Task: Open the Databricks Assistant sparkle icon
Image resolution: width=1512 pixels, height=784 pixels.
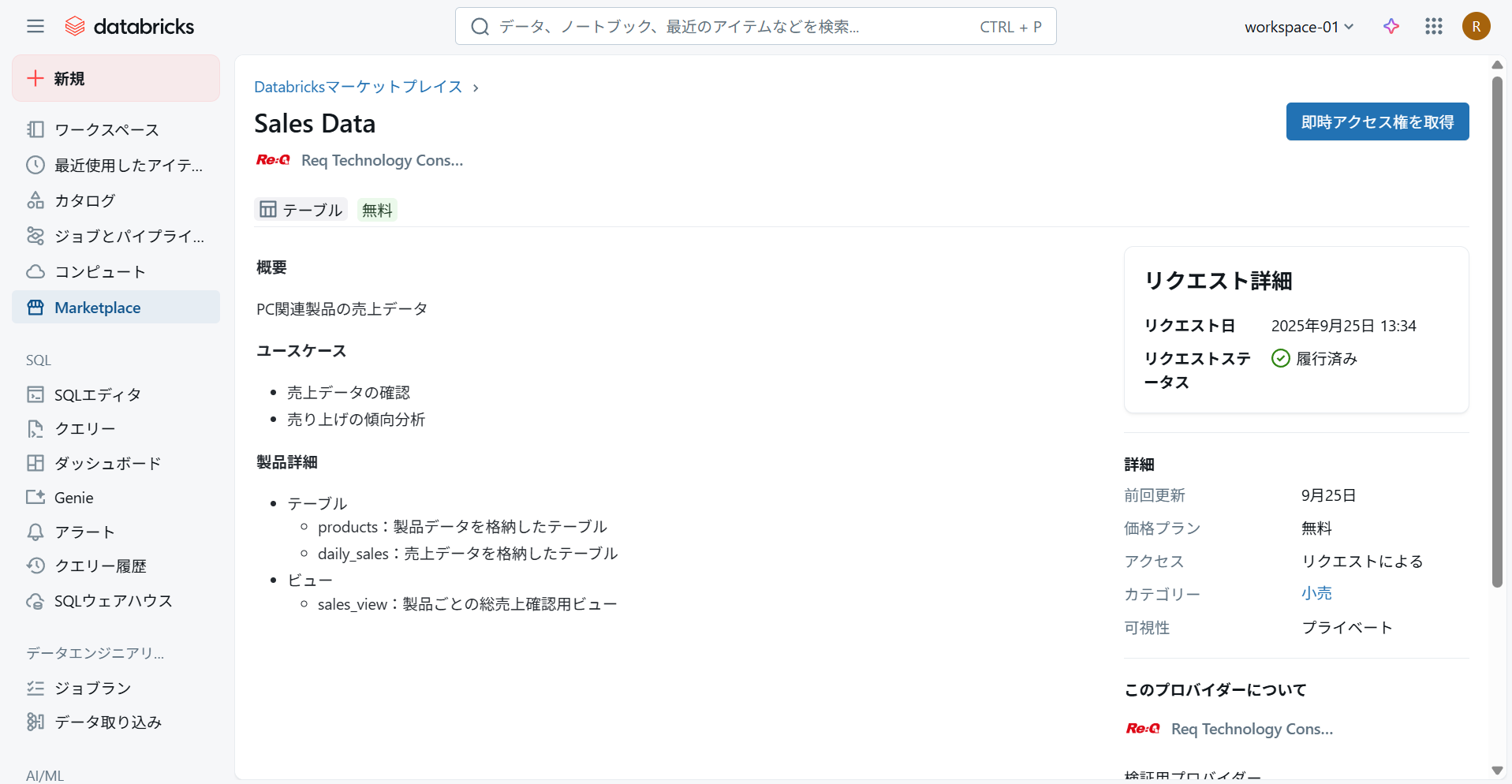Action: tap(1391, 26)
